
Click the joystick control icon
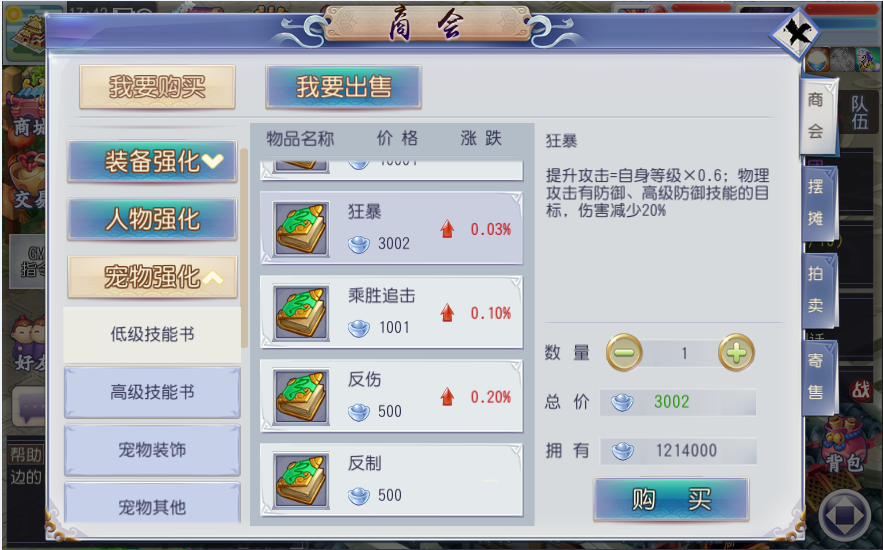pos(843,515)
